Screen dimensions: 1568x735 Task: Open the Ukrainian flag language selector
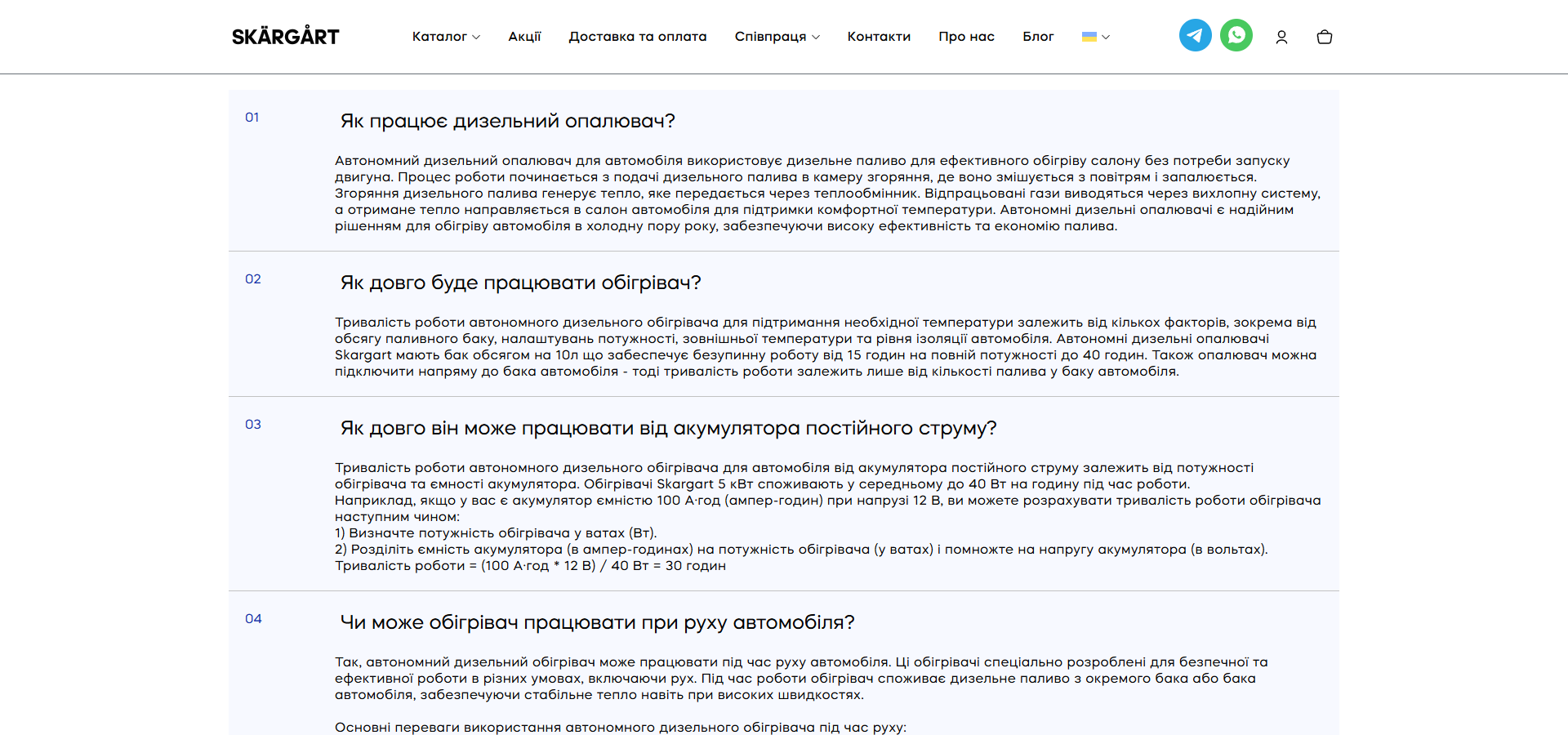1095,37
